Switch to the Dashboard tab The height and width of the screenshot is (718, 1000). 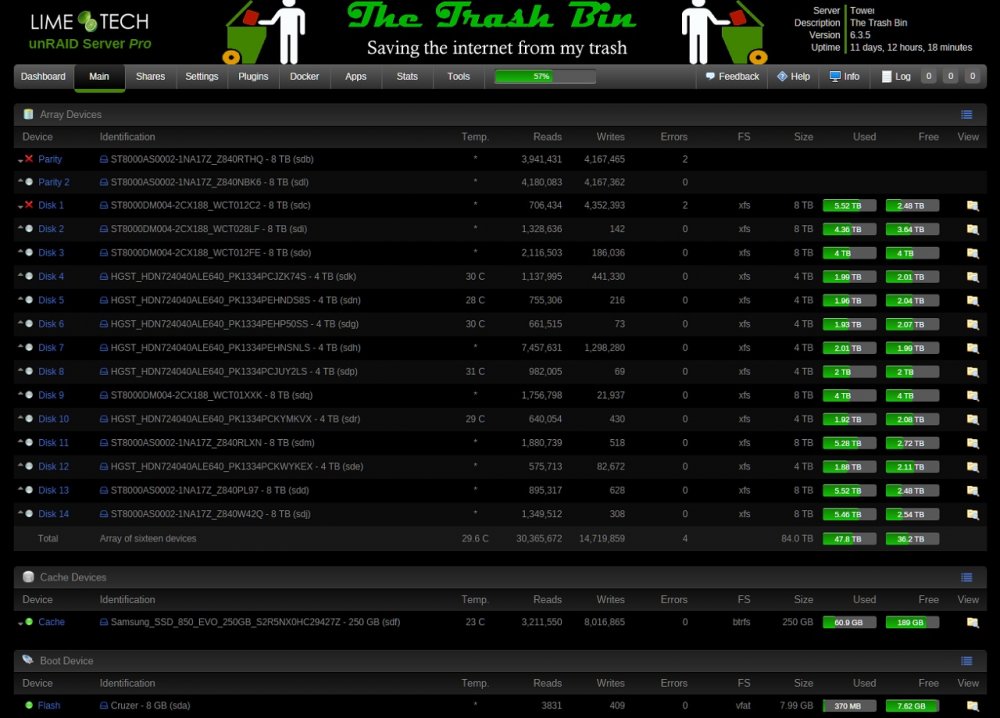tap(43, 77)
